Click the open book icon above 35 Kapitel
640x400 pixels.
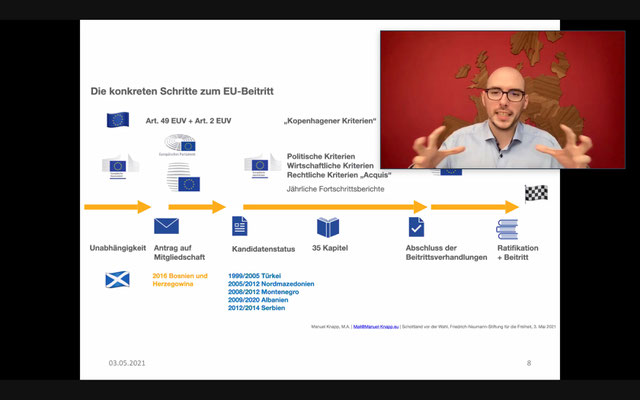[x=328, y=227]
